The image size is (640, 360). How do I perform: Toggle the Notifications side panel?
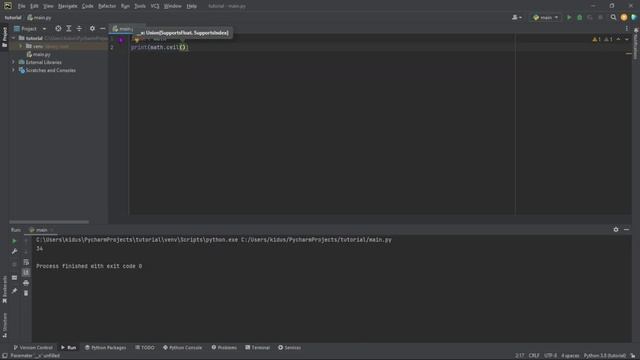636,44
